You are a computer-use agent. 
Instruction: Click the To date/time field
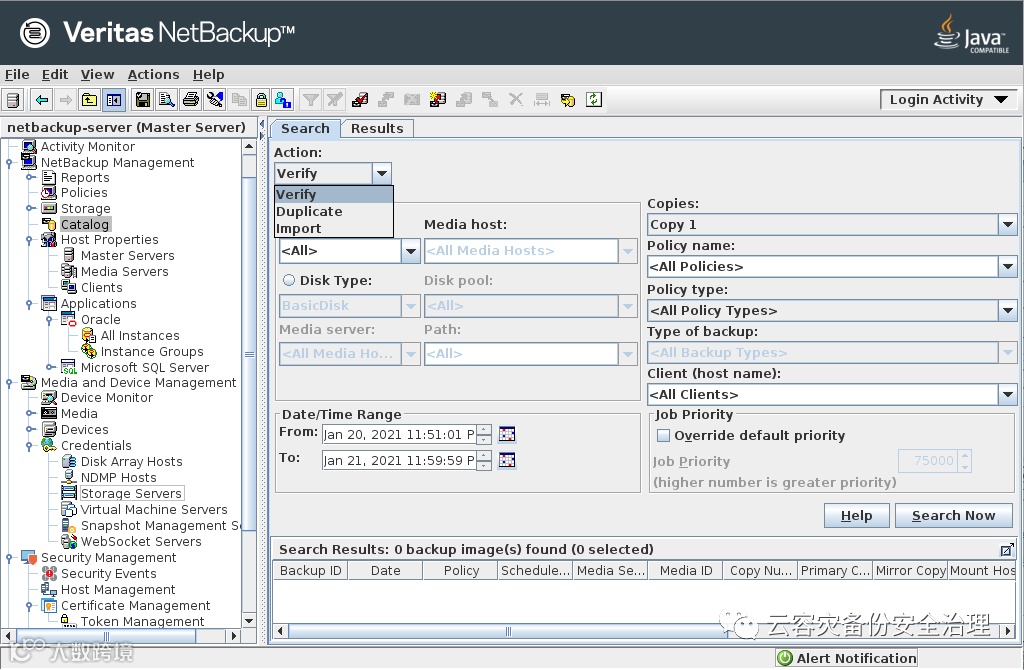click(399, 460)
